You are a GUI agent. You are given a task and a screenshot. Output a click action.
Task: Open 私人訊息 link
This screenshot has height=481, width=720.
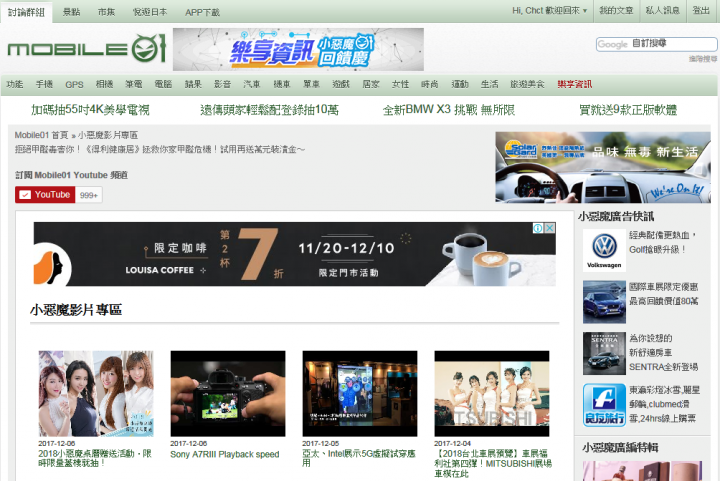coord(662,11)
